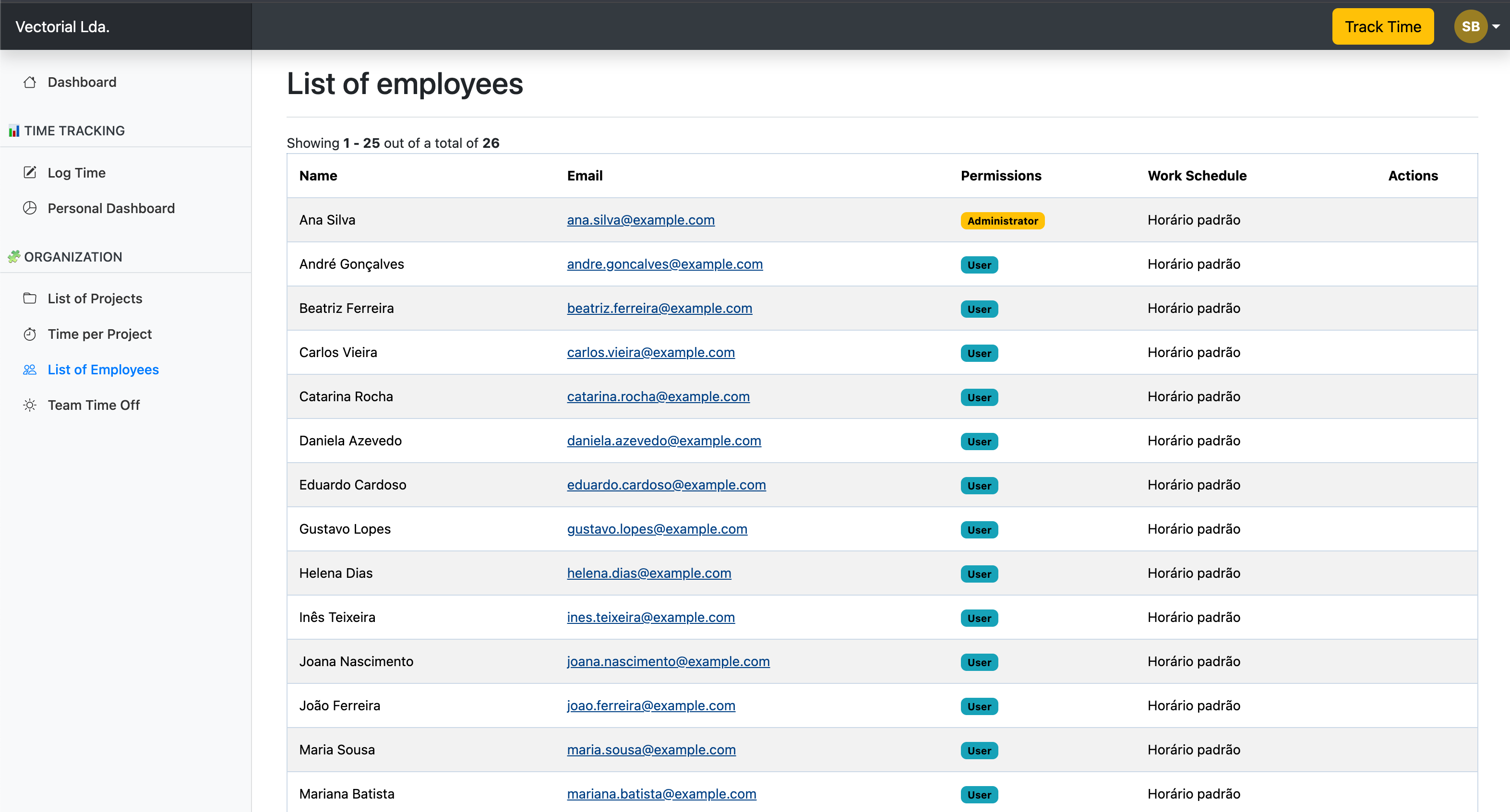Select the Dashboard home icon
This screenshot has width=1510, height=812.
(30, 82)
